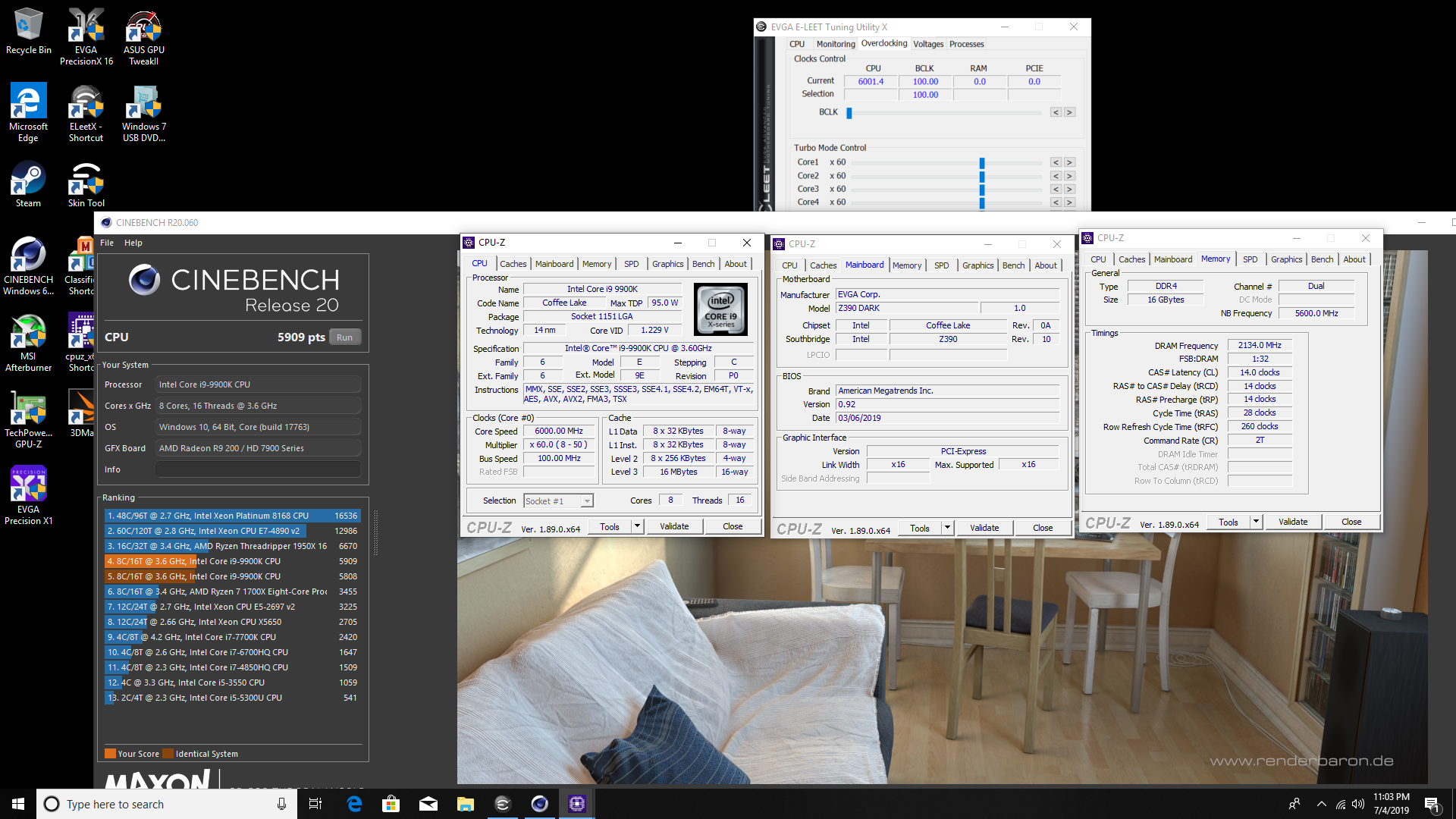Open Cinebench File menu
This screenshot has width=1456, height=819.
coord(107,243)
